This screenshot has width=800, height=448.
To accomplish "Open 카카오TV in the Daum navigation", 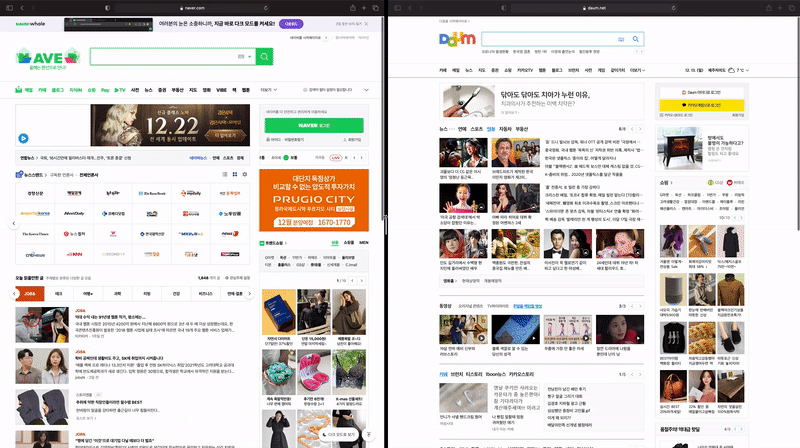I will click(x=525, y=70).
